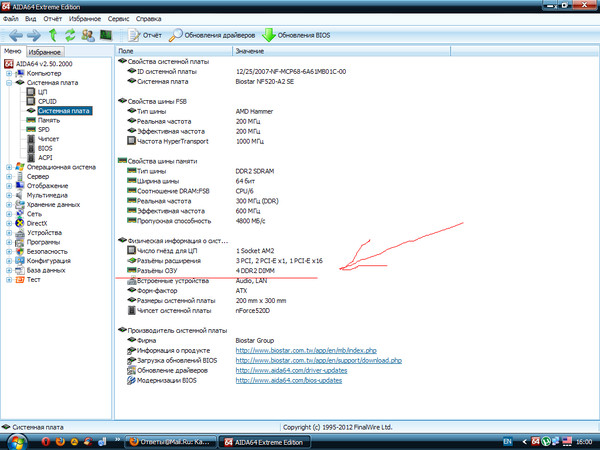Viewport: 600px width, 450px height.
Task: Expand the DirectX node
Action: [x=9, y=223]
